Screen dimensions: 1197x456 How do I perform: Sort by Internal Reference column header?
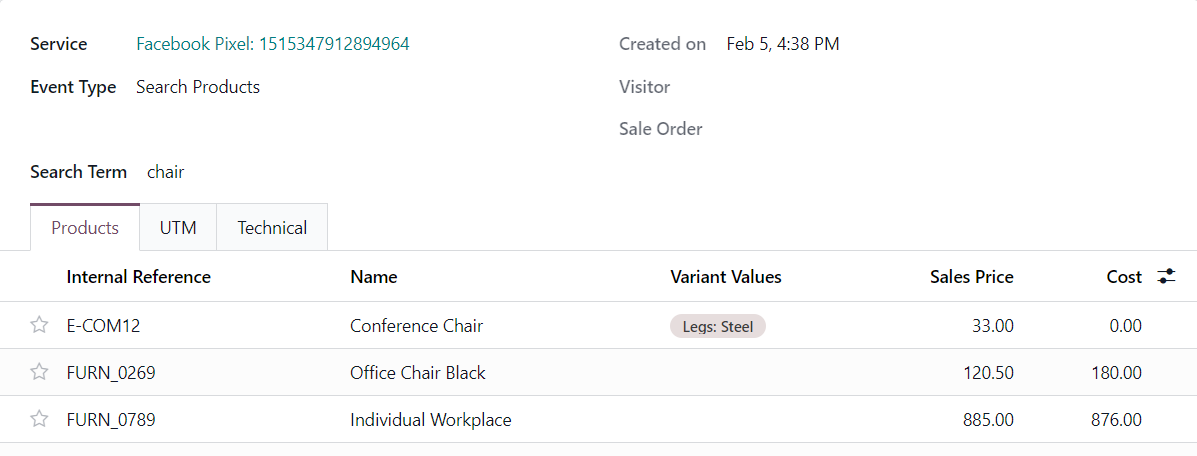pyautogui.click(x=138, y=277)
